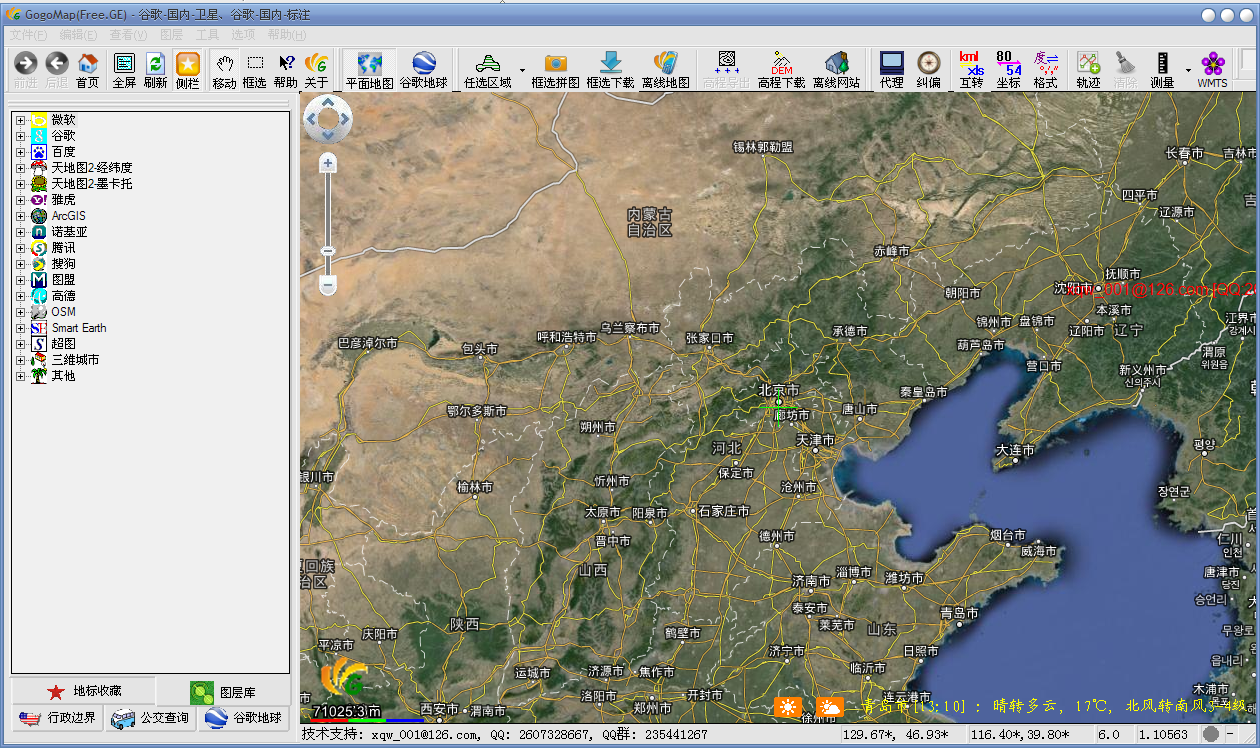
Task: Select the 纠偏 compass icon
Action: (x=929, y=70)
